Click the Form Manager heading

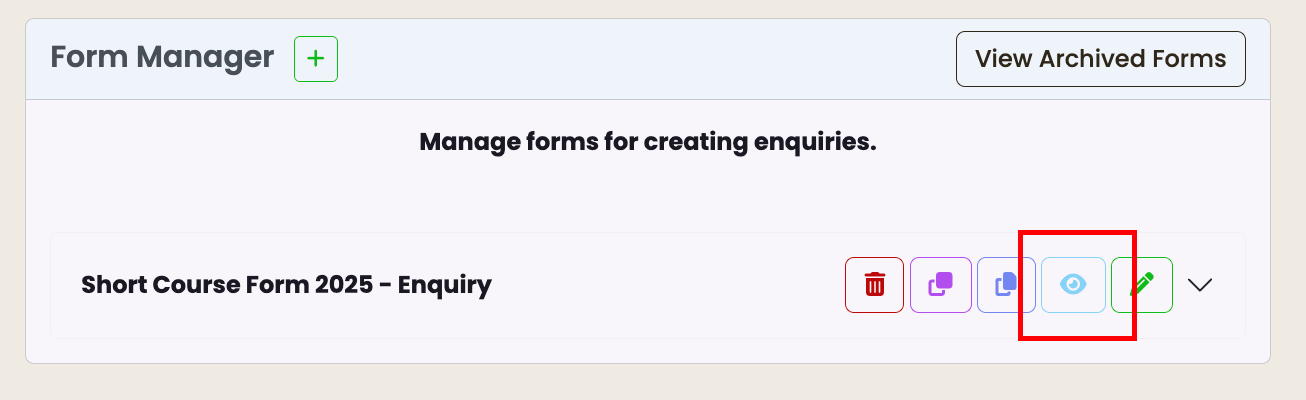[162, 57]
